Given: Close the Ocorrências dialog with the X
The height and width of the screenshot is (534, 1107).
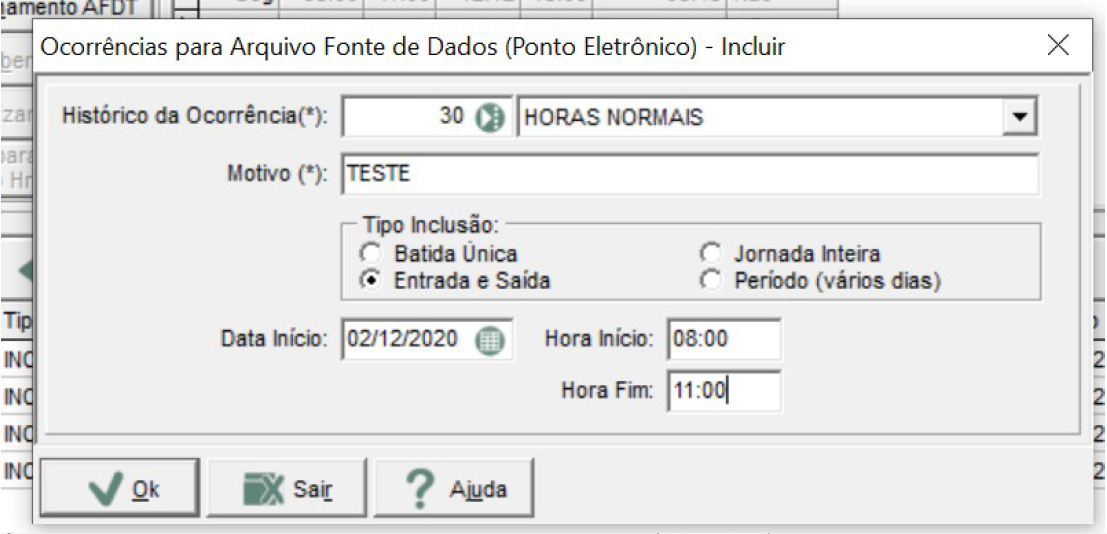Looking at the screenshot, I should point(1058,46).
